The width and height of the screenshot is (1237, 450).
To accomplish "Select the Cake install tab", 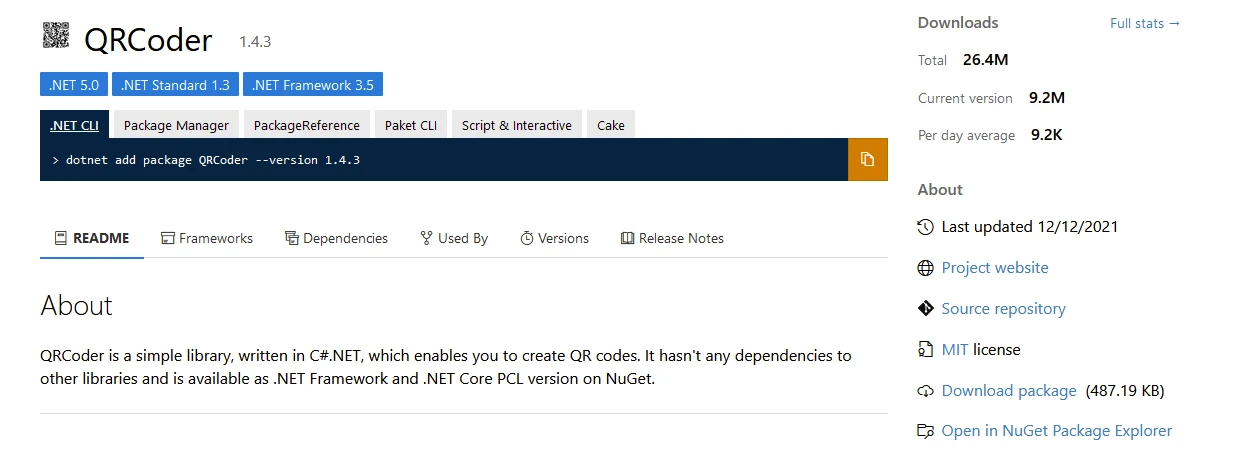I will pos(611,125).
